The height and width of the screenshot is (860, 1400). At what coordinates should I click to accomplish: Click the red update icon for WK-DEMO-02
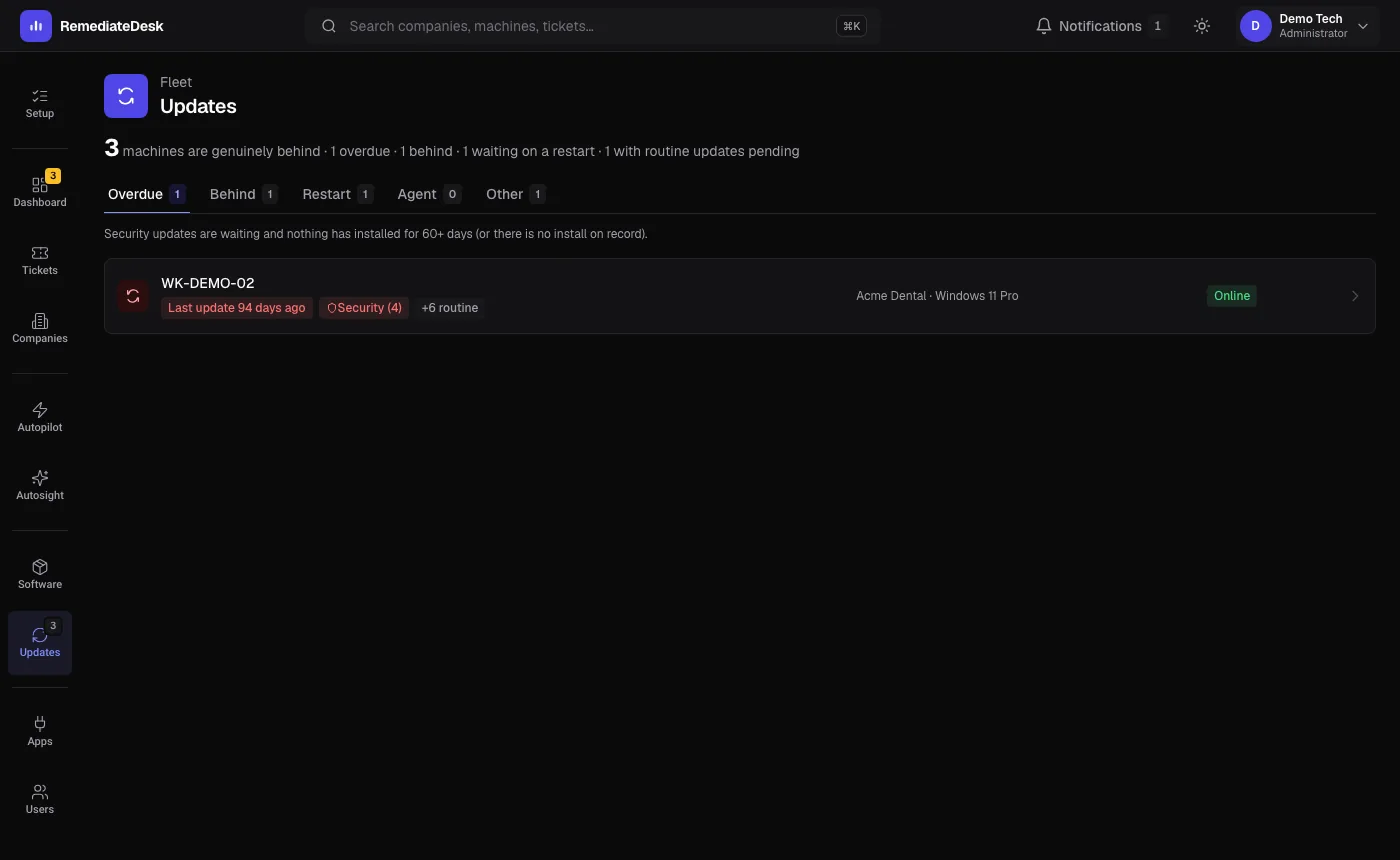coord(133,296)
